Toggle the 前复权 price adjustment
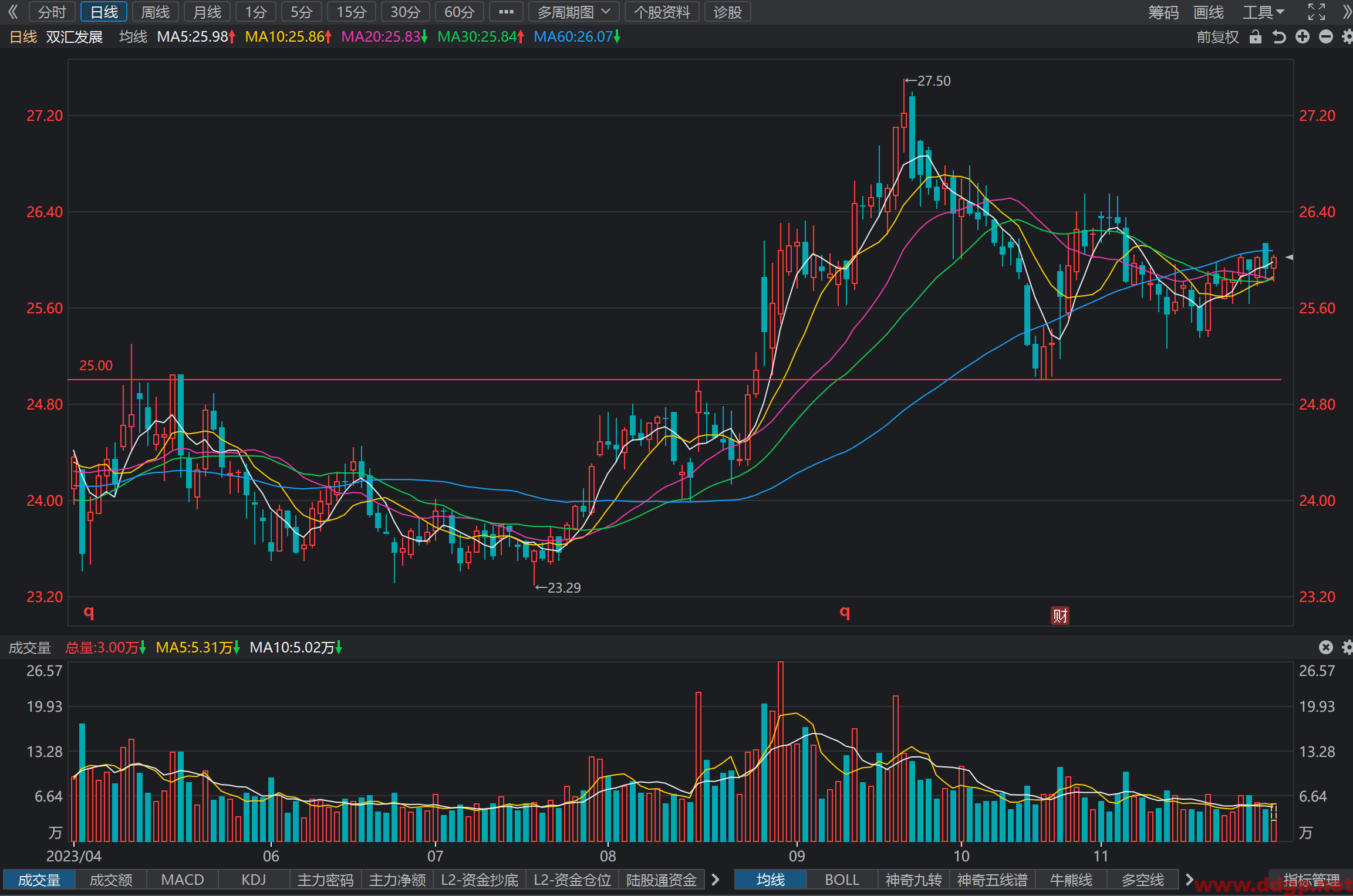The width and height of the screenshot is (1353, 896). pos(1217,38)
